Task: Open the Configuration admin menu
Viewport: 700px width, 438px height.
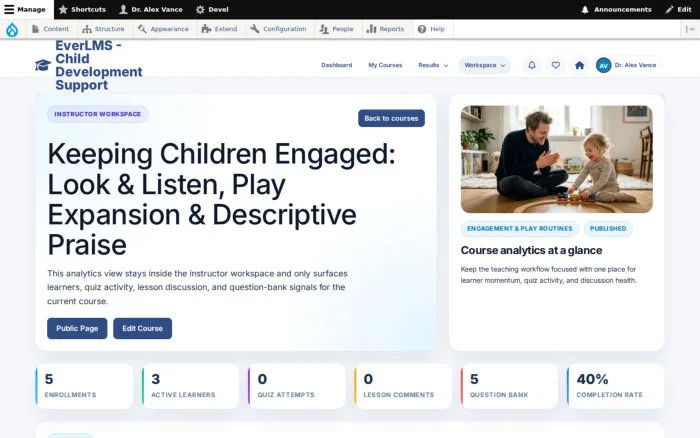Action: click(x=278, y=29)
